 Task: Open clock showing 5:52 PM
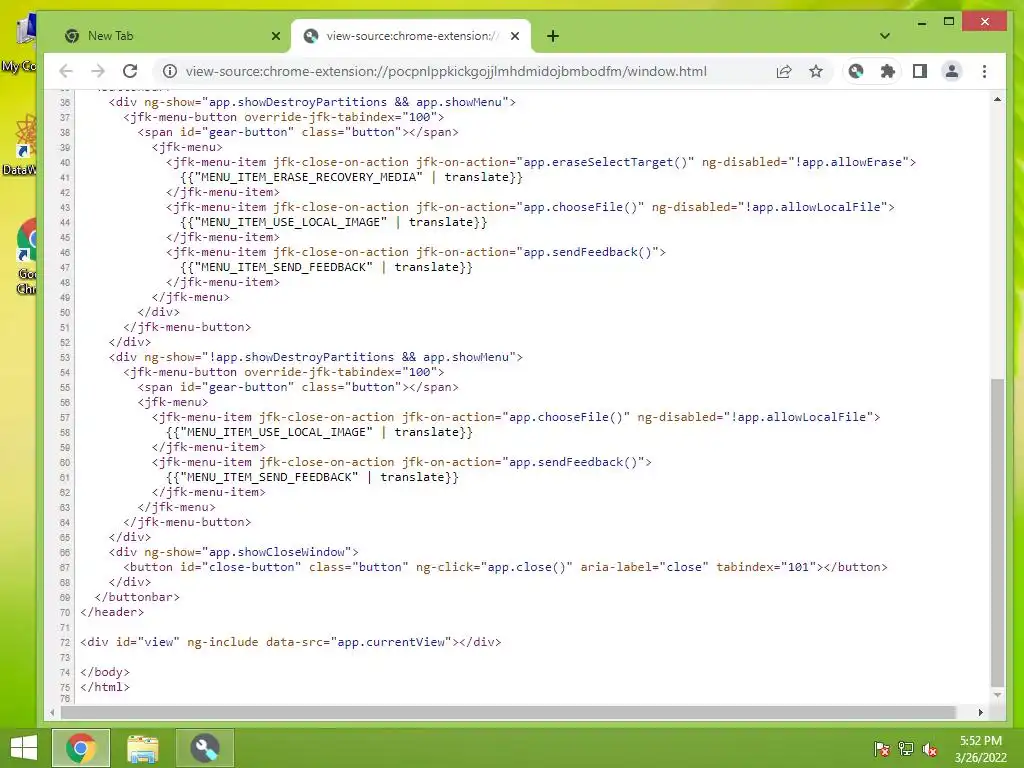coord(980,749)
